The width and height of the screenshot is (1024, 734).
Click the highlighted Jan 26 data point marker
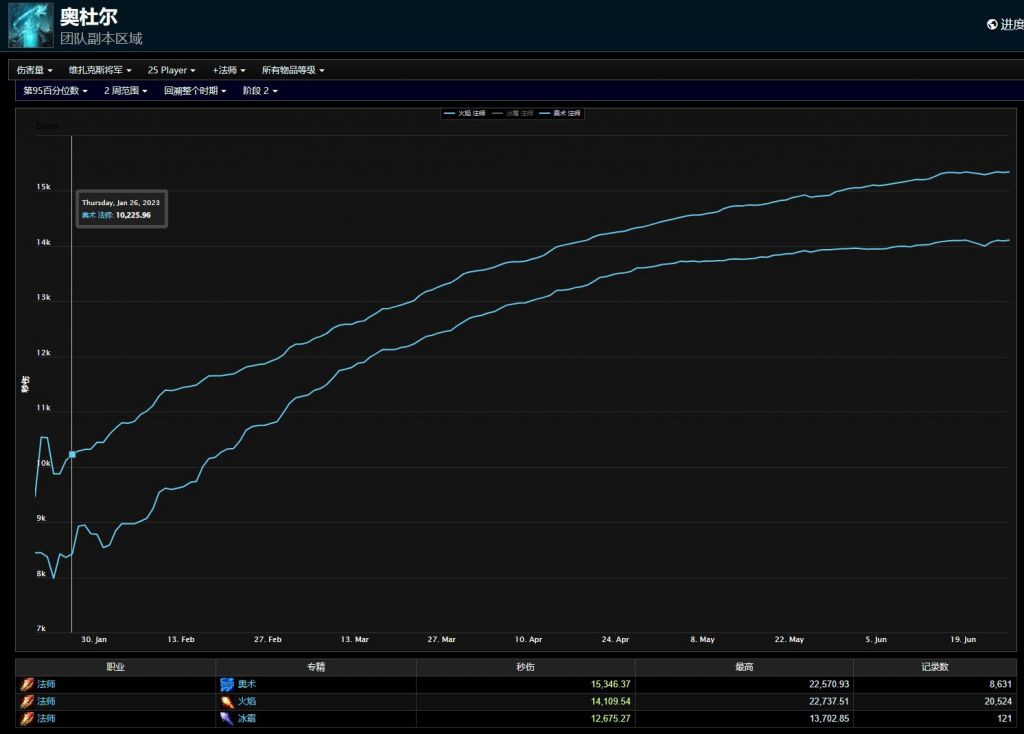coord(72,454)
